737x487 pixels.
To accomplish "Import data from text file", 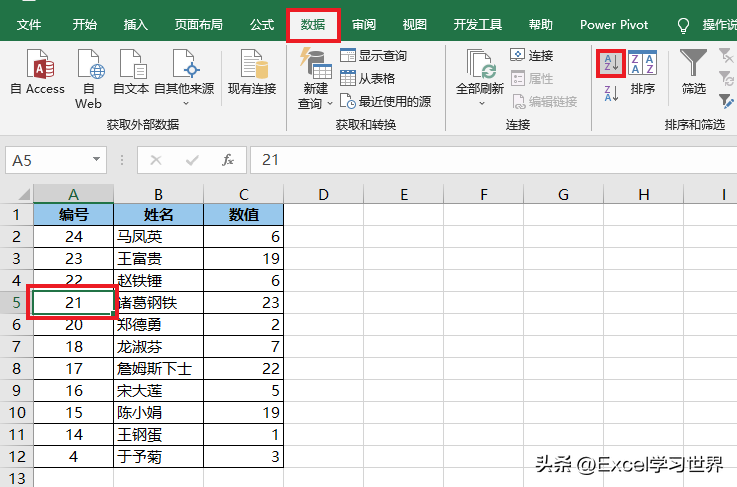I will click(131, 72).
